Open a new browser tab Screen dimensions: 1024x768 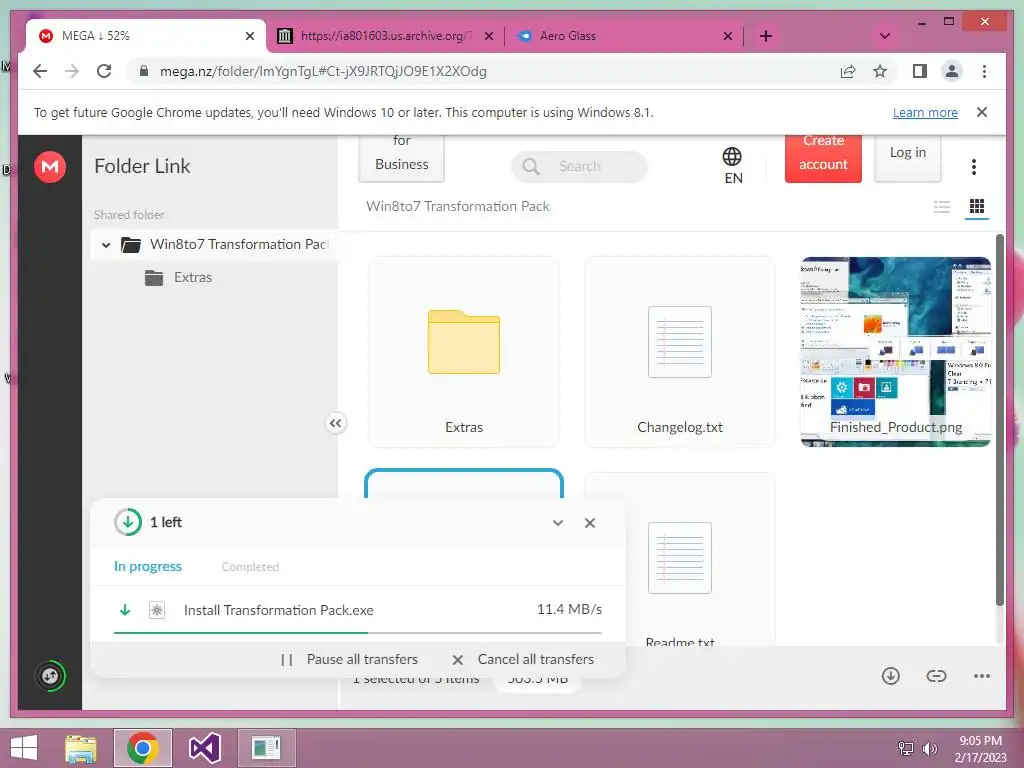765,36
